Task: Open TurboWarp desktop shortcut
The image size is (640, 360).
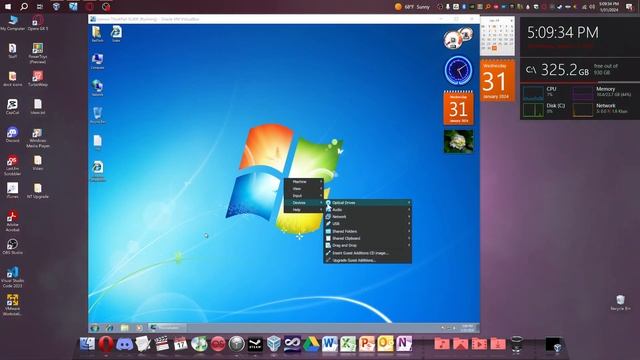Action: (x=38, y=79)
